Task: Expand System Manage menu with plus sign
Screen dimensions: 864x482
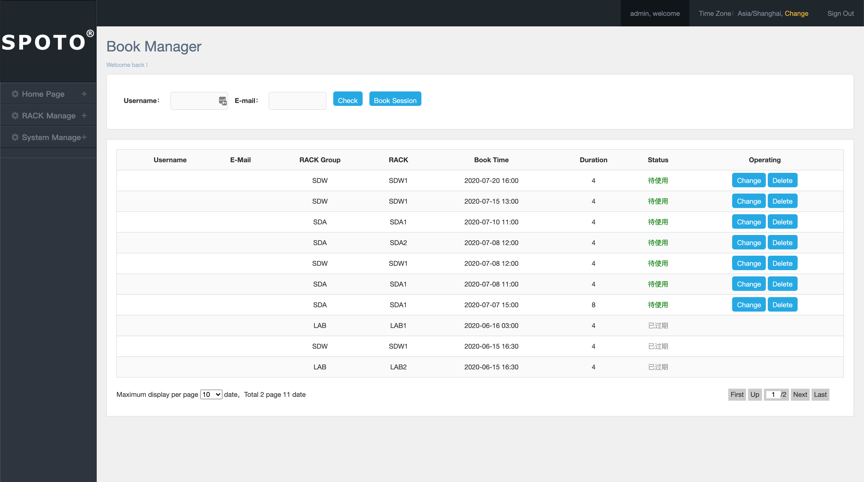Action: coord(84,137)
